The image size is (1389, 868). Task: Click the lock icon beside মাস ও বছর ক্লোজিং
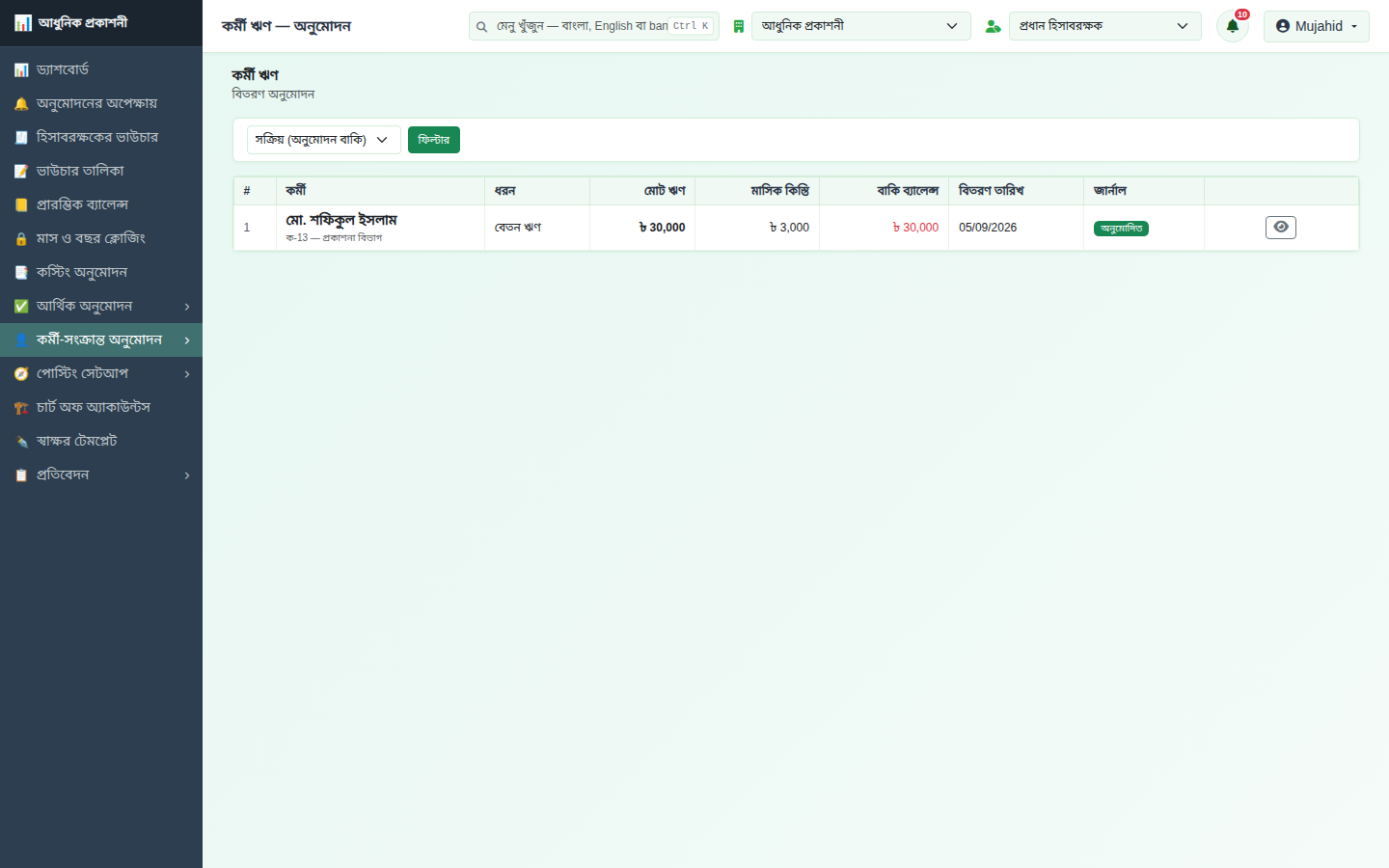(x=21, y=239)
